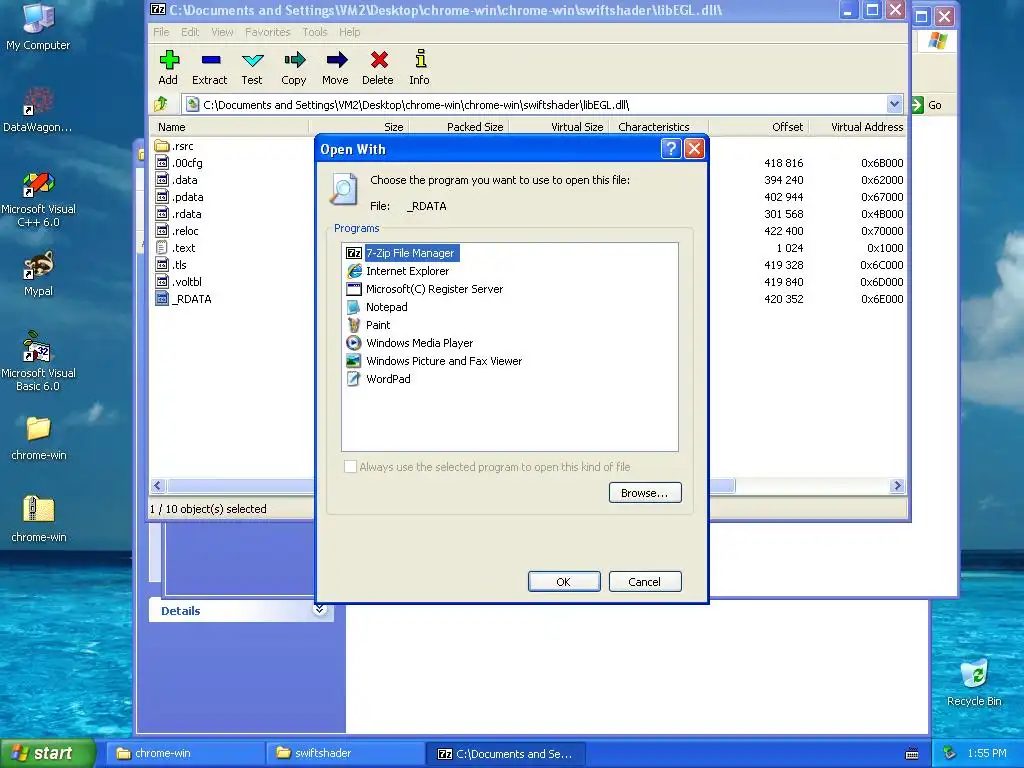Click the Copy toolbar icon

(x=294, y=67)
